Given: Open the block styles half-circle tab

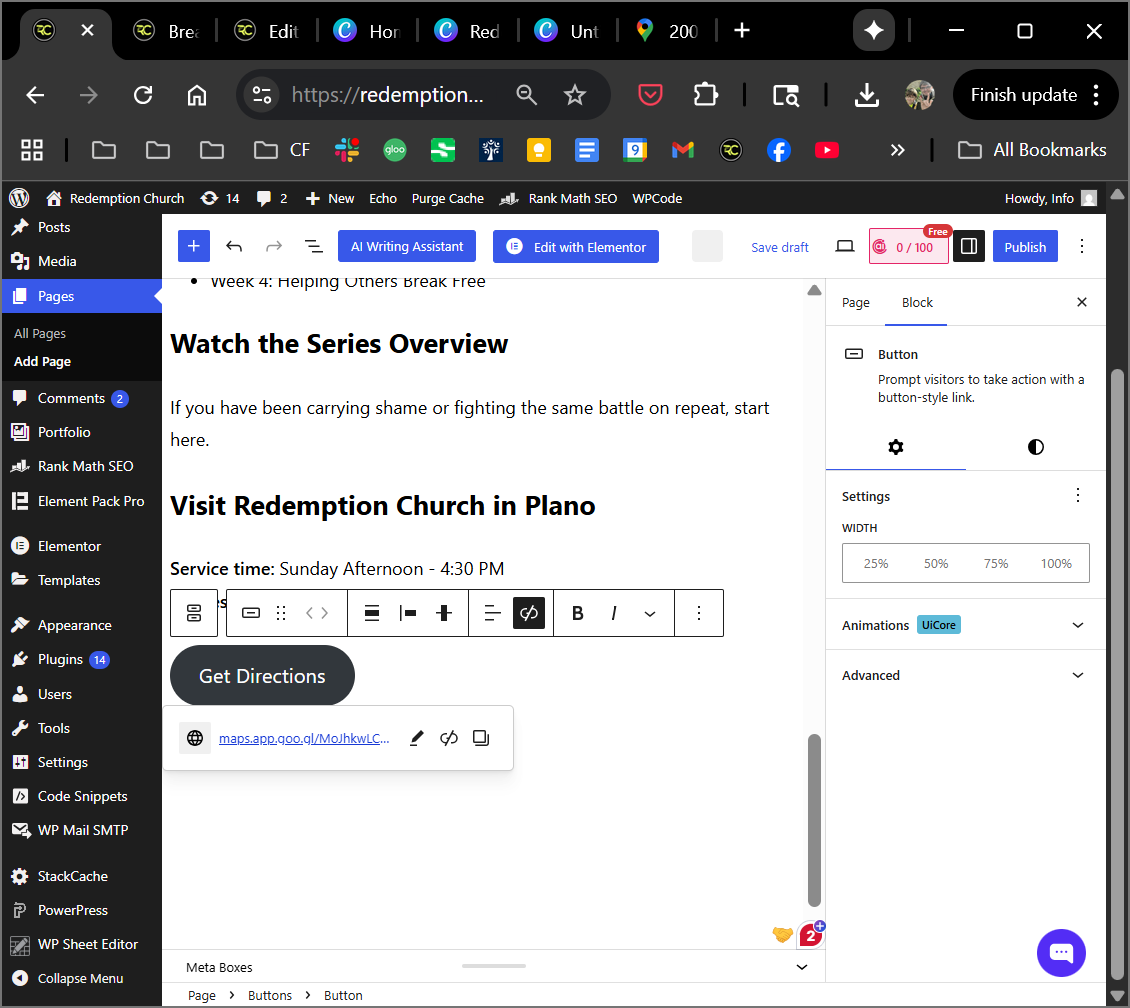Looking at the screenshot, I should (1035, 447).
